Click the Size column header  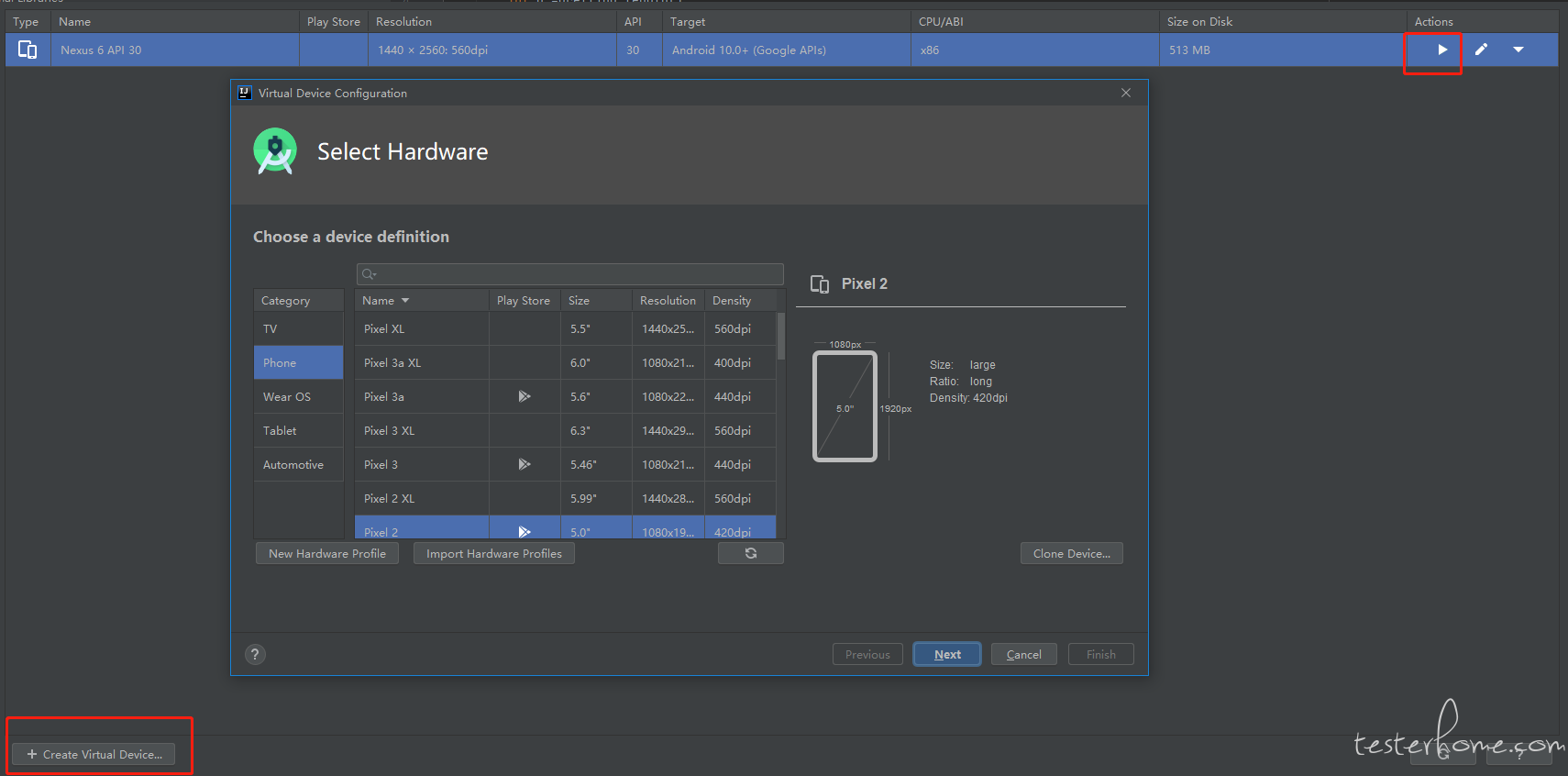(596, 300)
